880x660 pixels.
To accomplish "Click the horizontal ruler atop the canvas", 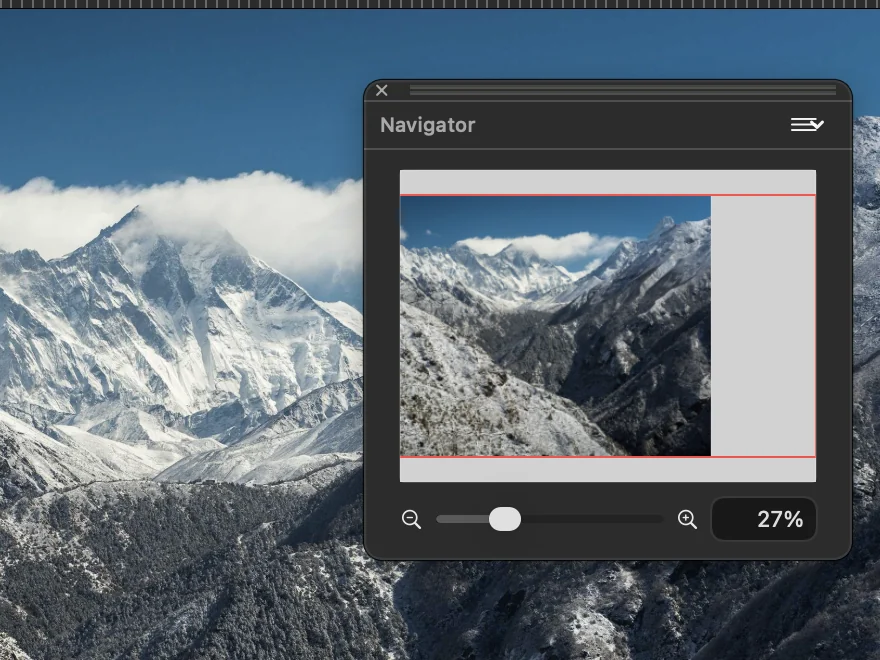I will 440,4.
